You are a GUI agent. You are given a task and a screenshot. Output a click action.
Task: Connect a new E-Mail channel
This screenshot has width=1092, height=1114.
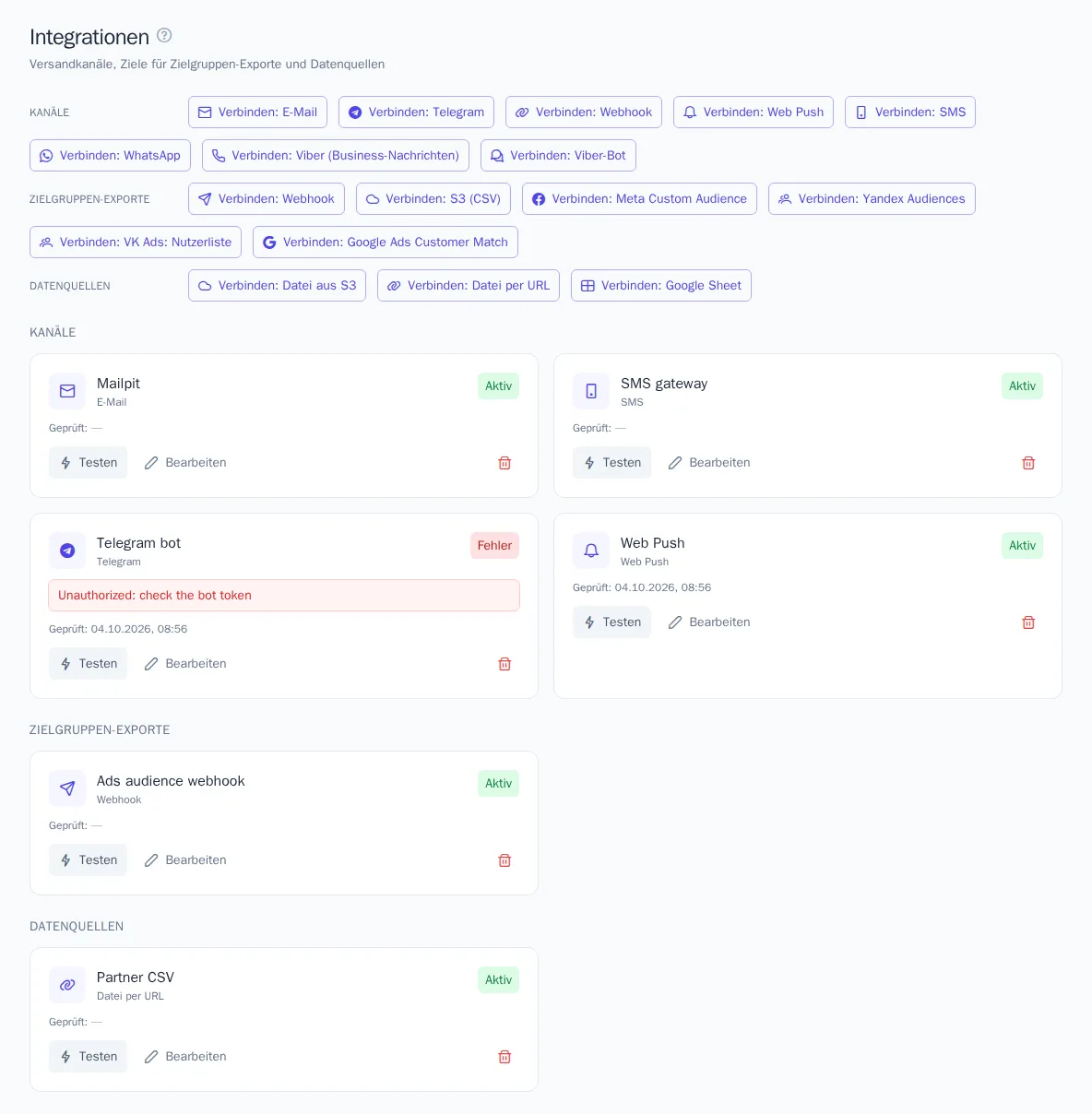(x=257, y=113)
